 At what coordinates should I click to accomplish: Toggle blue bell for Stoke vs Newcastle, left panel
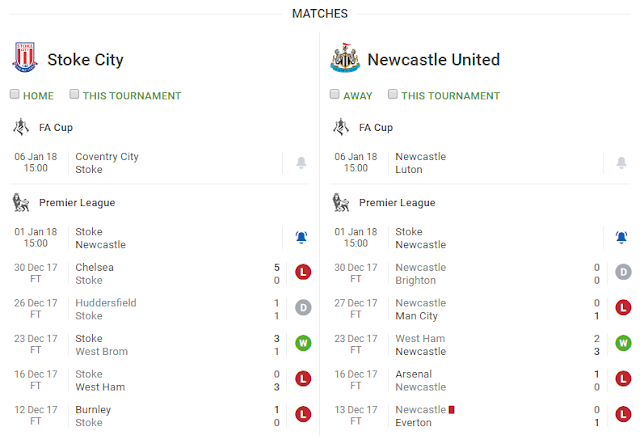pos(302,237)
